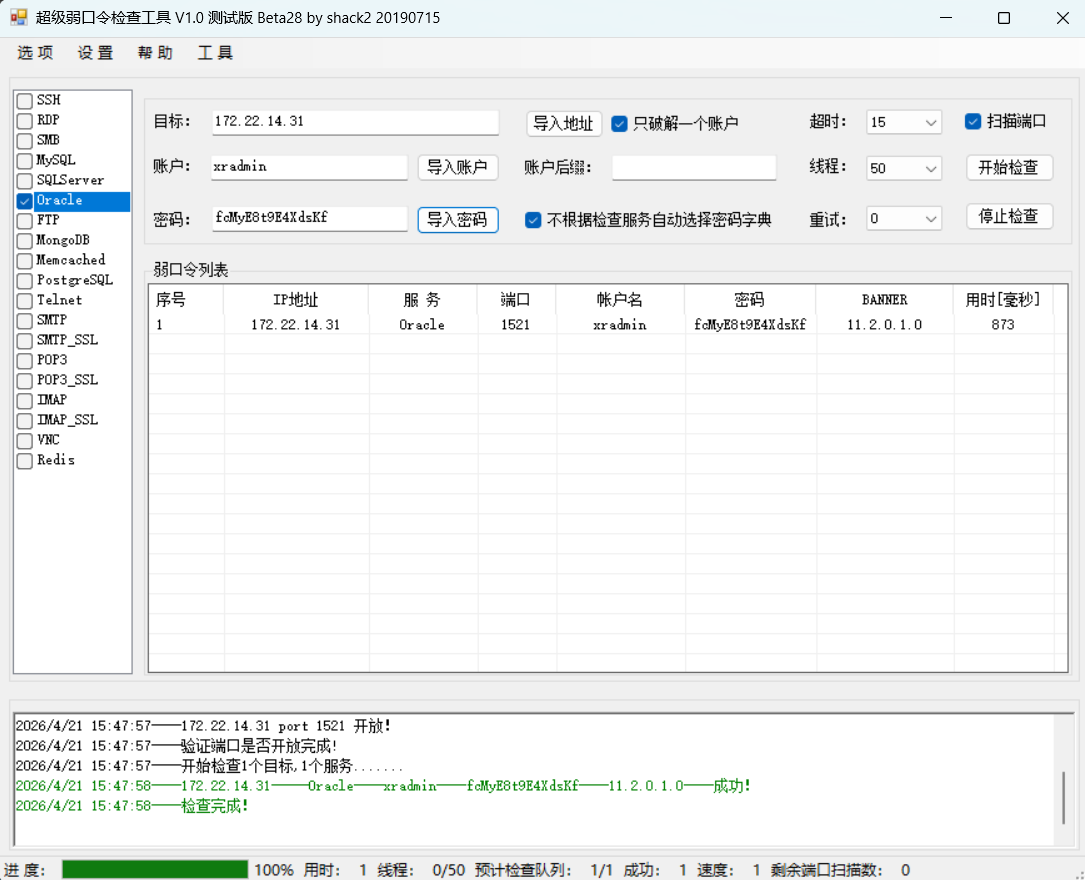Check the SQLServer service option

coord(25,181)
